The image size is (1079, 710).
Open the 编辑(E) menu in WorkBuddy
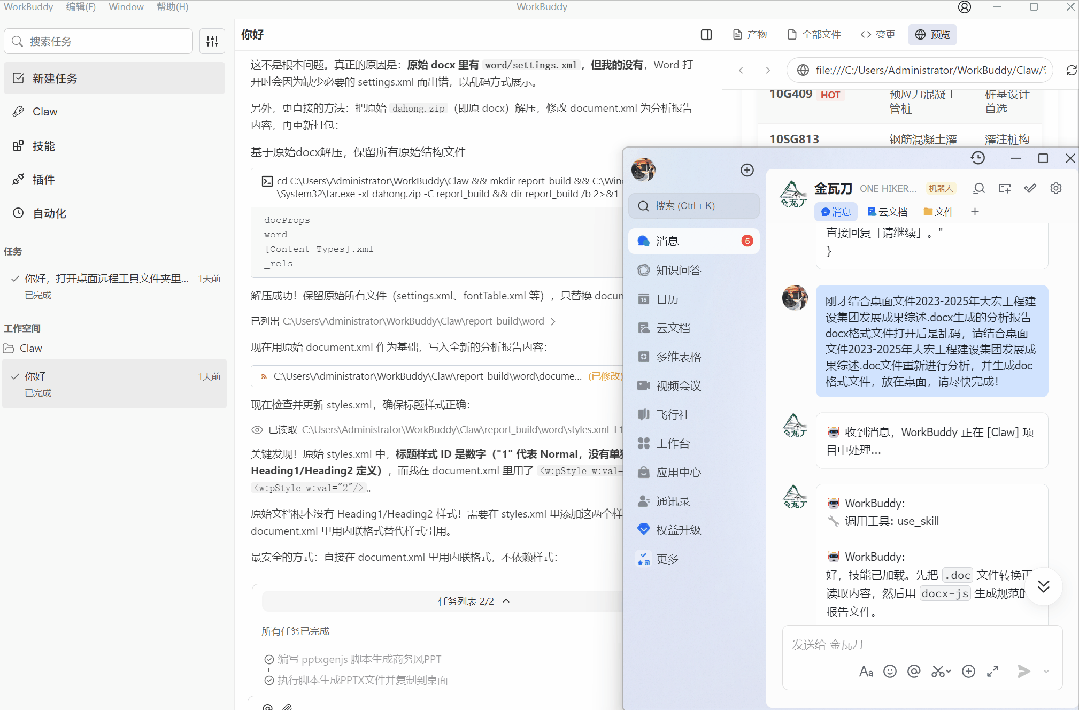click(x=81, y=7)
